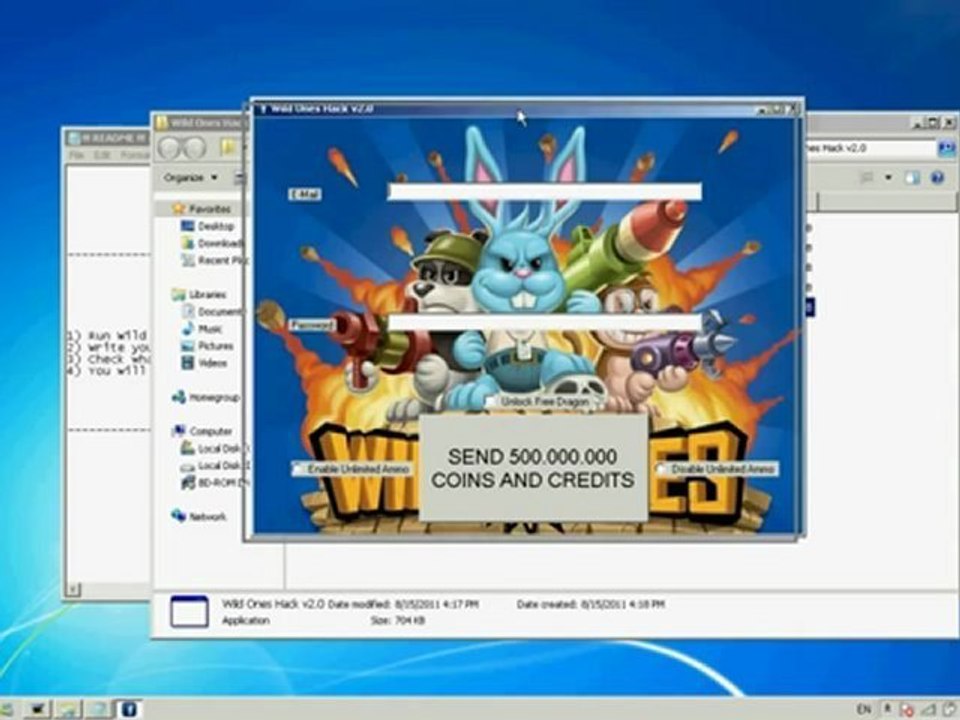Open the File menu in README Notepad

coord(77,155)
